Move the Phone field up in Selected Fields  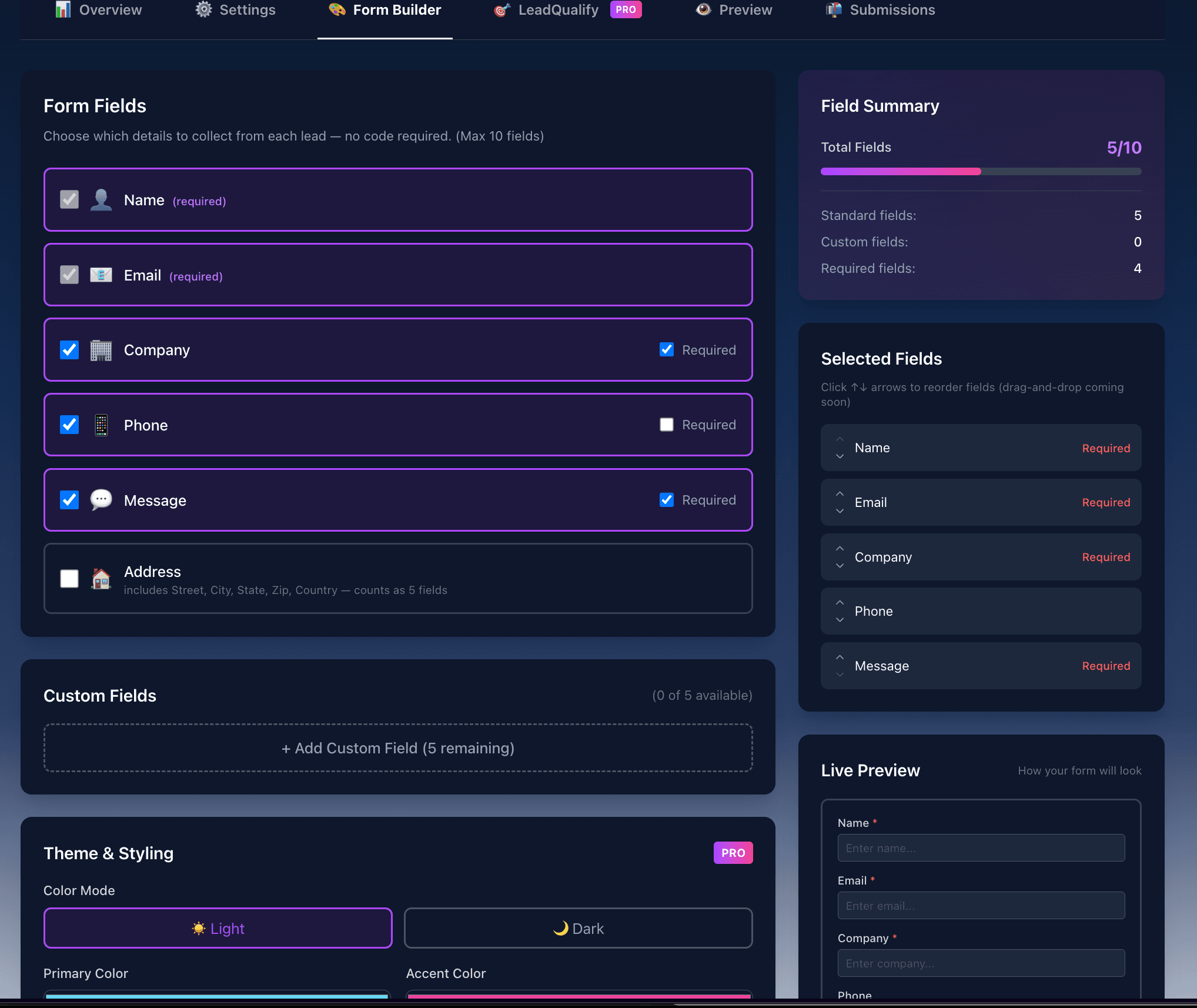pyautogui.click(x=840, y=603)
